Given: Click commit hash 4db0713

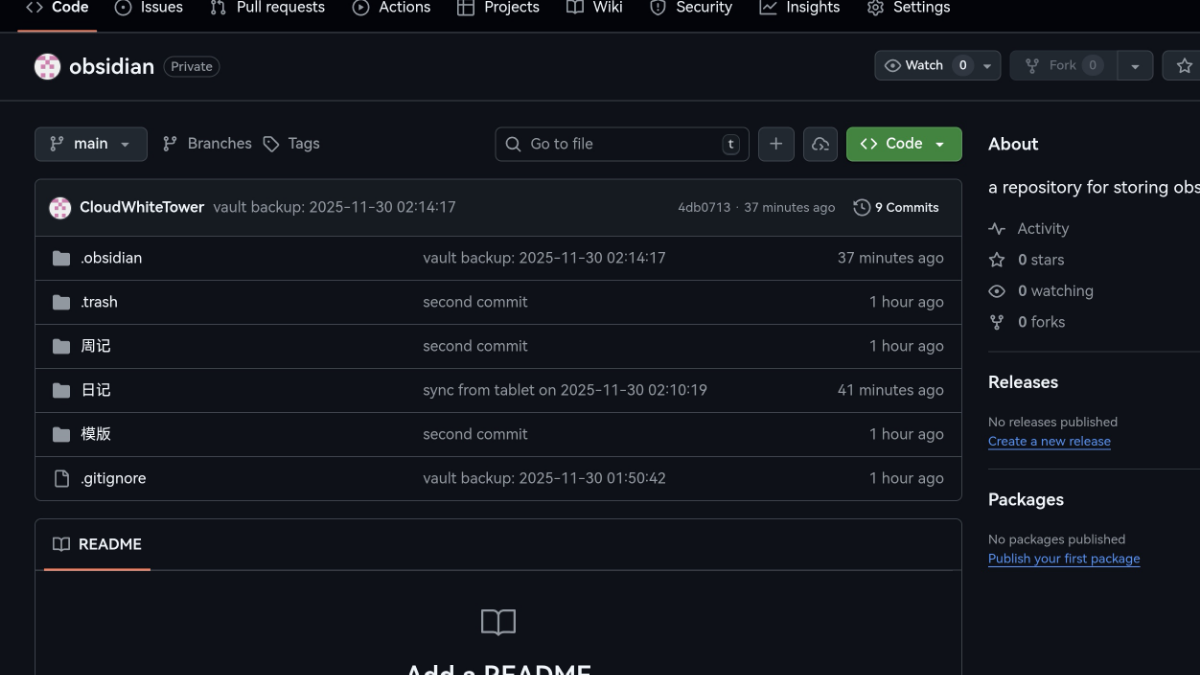Looking at the screenshot, I should [704, 208].
